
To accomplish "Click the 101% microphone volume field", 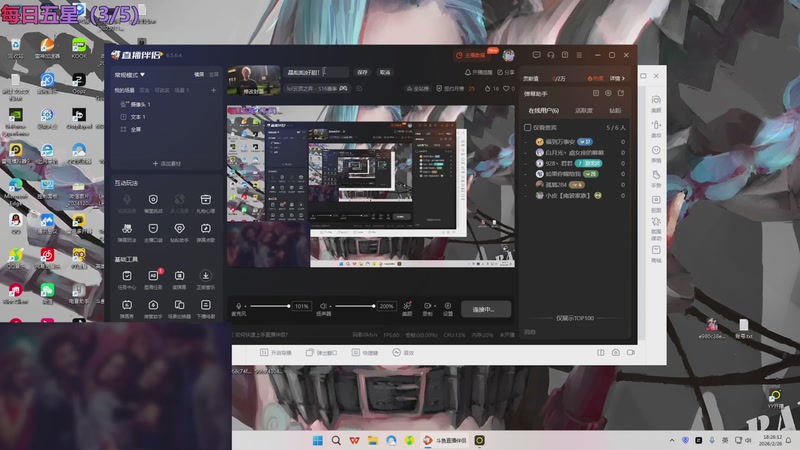I will [302, 306].
